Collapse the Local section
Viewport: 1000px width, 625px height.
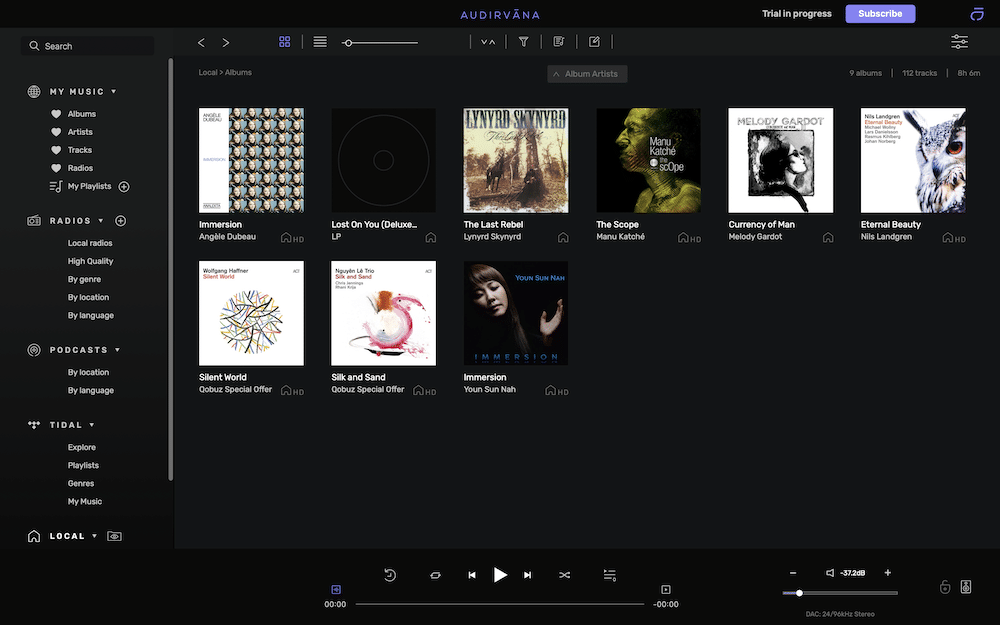click(94, 536)
